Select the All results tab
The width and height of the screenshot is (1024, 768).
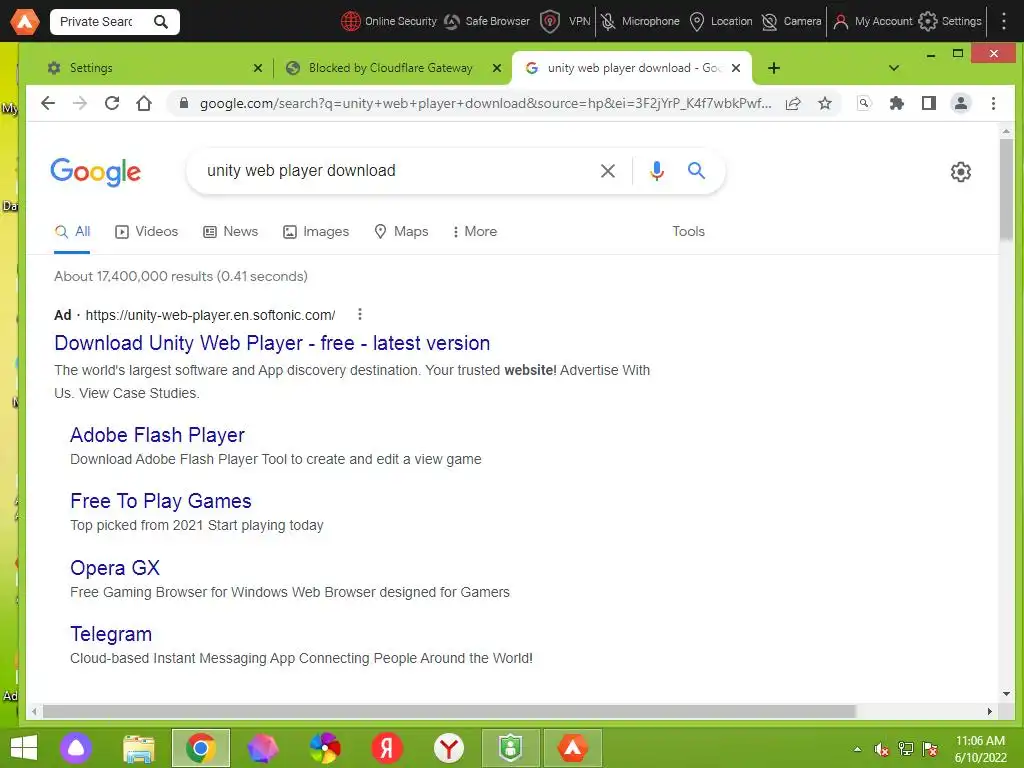(x=72, y=231)
